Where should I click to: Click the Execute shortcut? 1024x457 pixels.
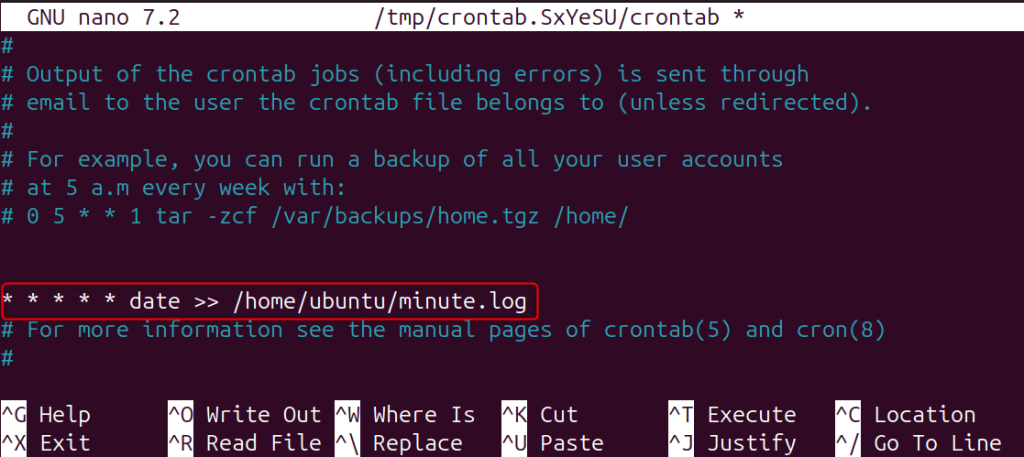point(751,415)
